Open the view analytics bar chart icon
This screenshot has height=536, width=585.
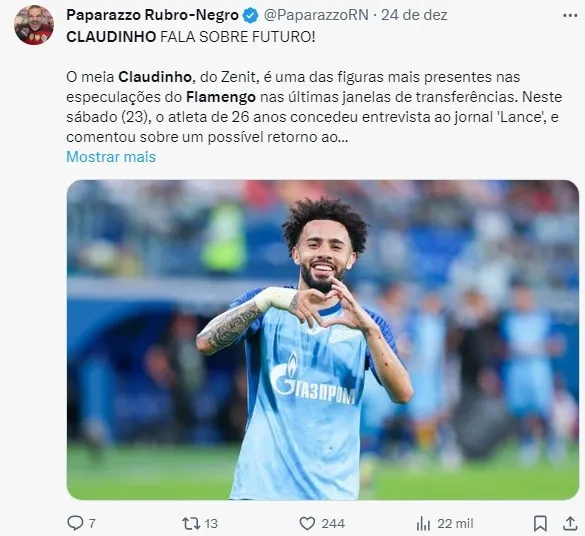[423, 524]
